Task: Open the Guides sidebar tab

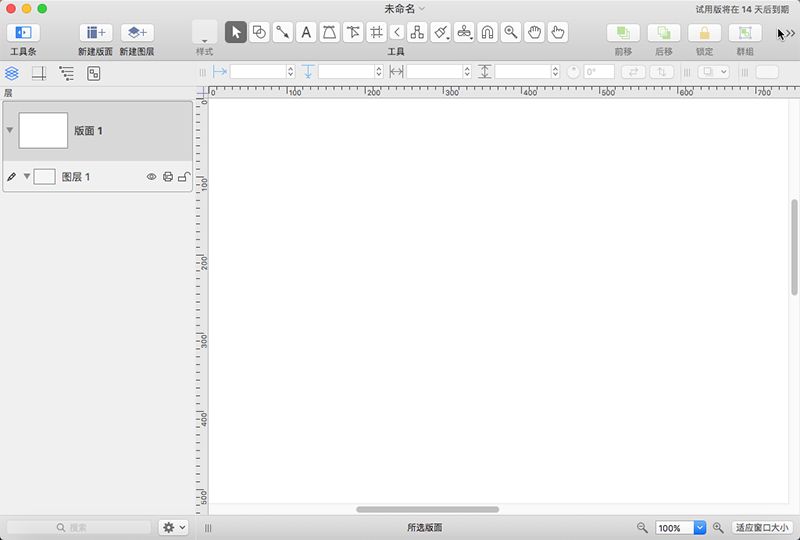Action: click(39, 73)
